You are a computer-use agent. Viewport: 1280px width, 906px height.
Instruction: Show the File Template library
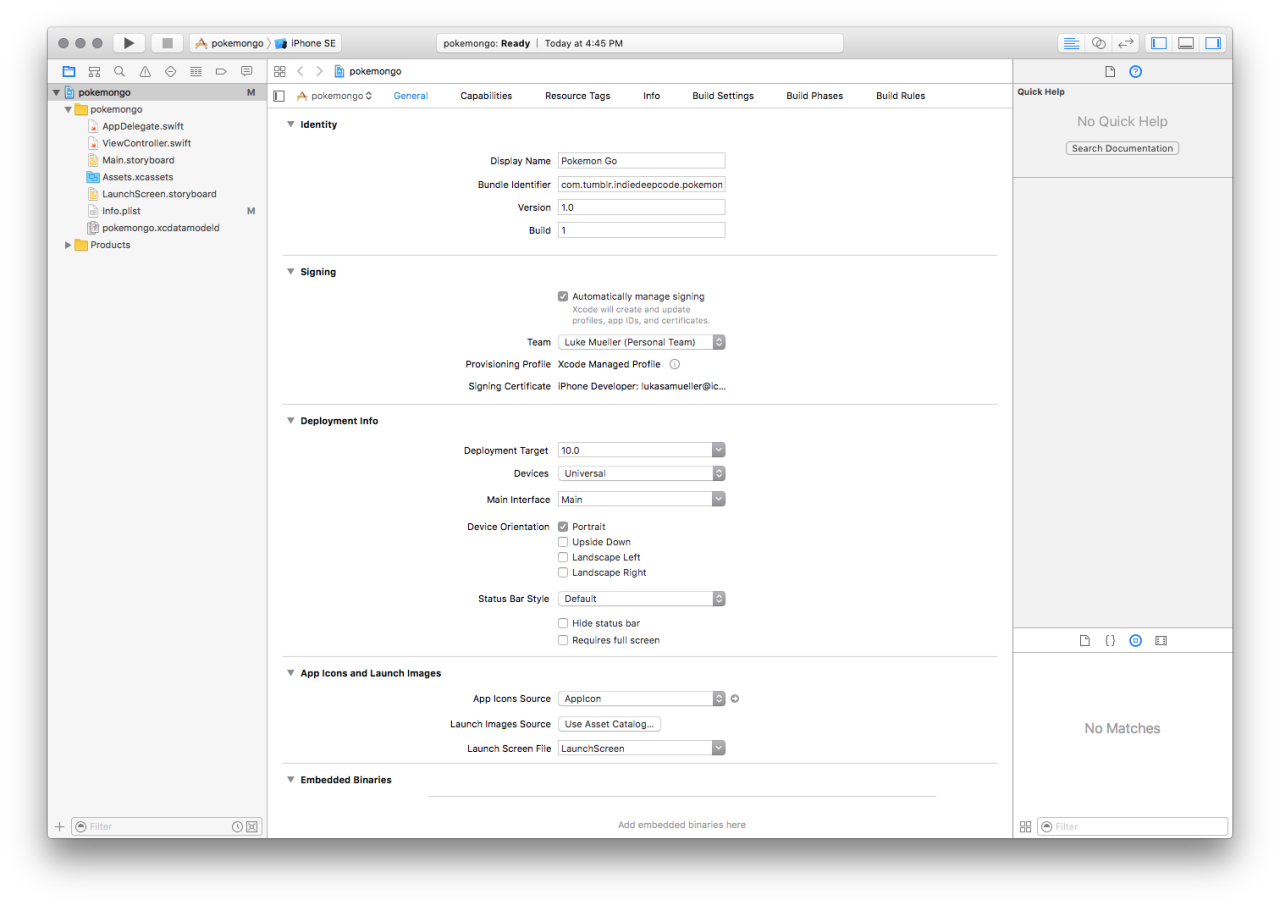coord(1084,640)
